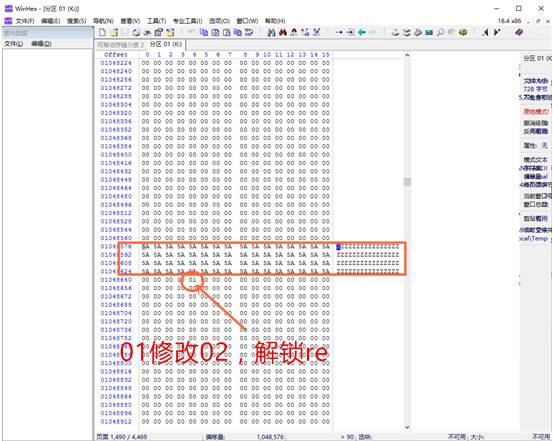Click the Clone Disk toolbar icon
Image resolution: width=553 pixels, height=441 pixels.
[x=407, y=32]
